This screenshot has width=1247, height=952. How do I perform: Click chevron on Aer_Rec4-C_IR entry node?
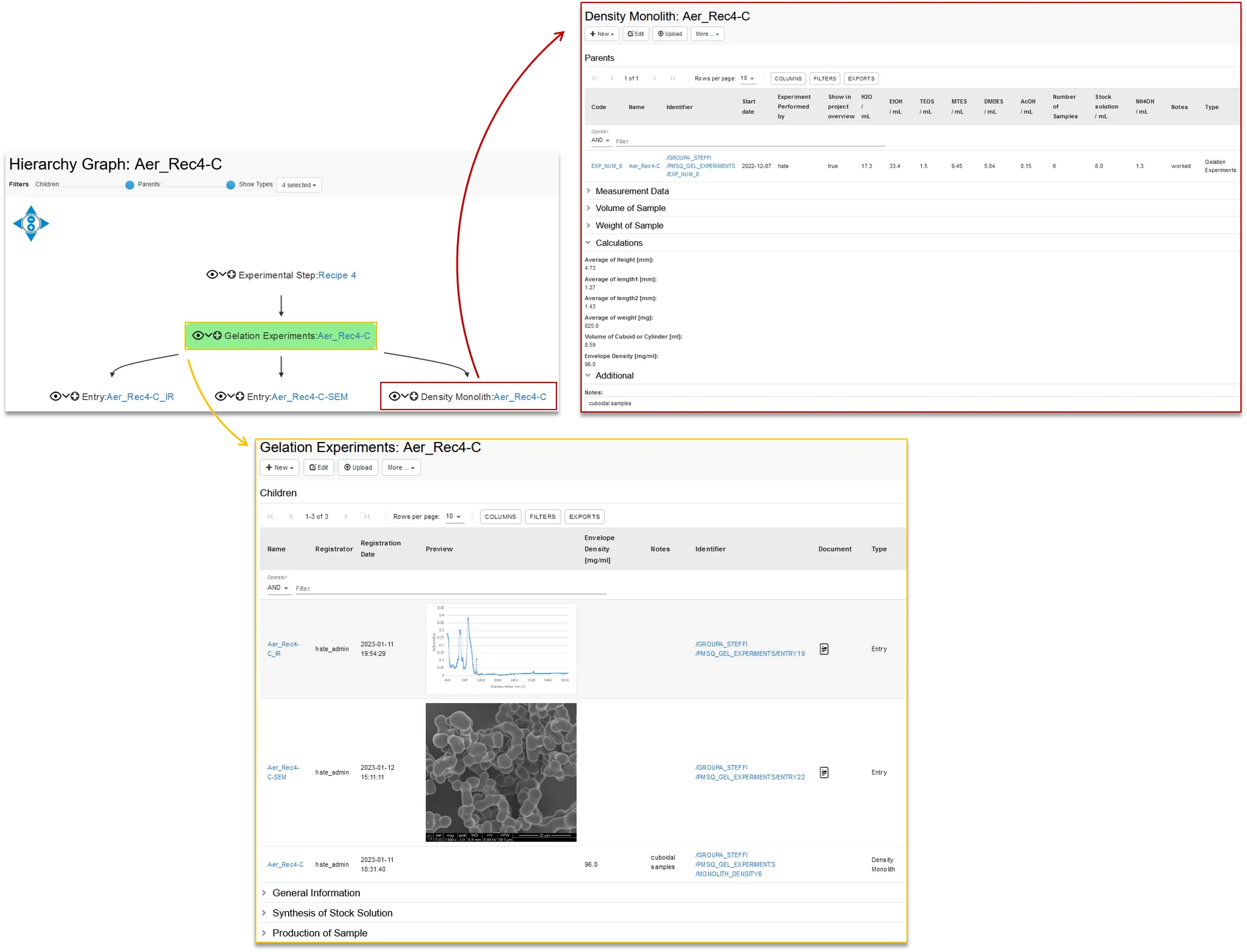click(x=66, y=396)
